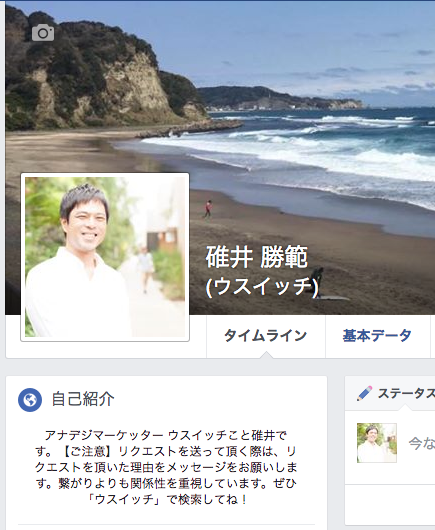The width and height of the screenshot is (435, 530).
Task: Click the bio paragraph starting アナデジマーケッター
Action: pyautogui.click(x=166, y=467)
